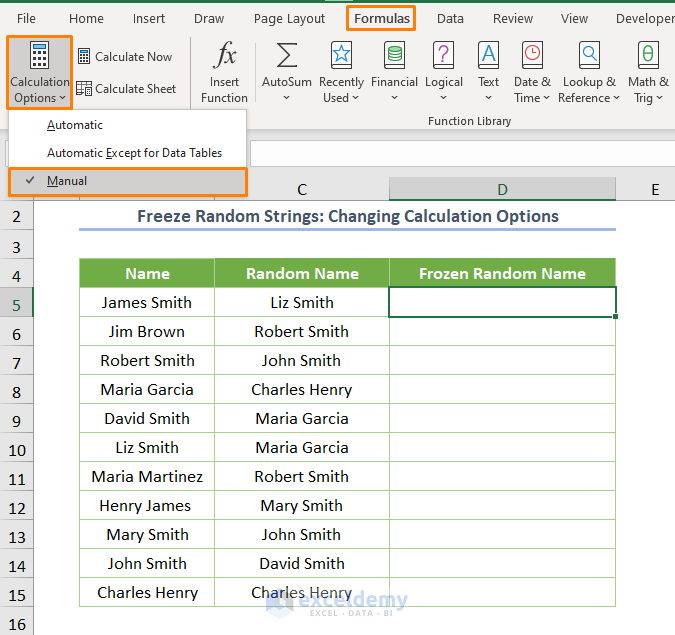Open the File tab
This screenshot has height=635, width=675.
26,19
